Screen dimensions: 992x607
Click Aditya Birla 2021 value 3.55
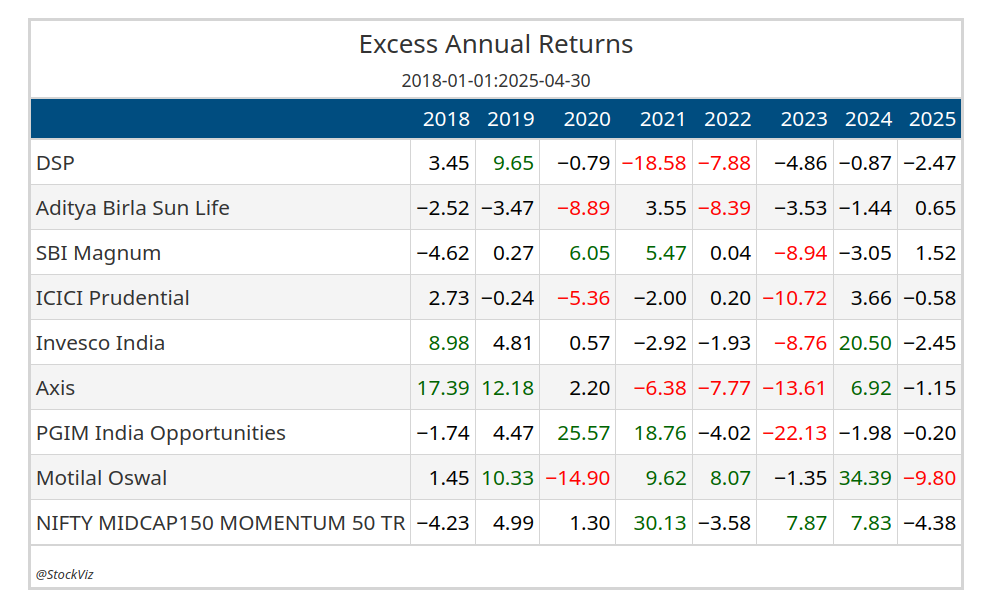click(666, 208)
